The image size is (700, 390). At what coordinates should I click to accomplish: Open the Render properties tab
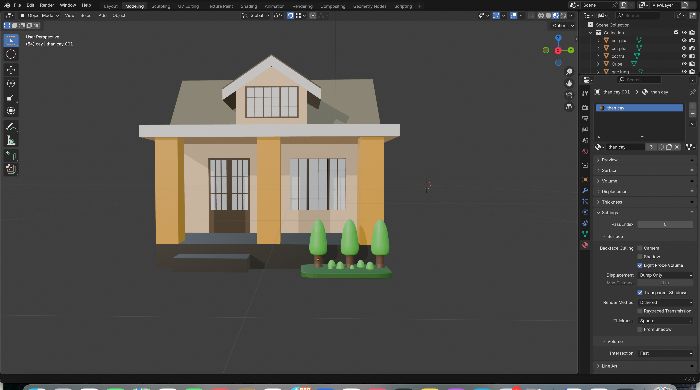585,108
